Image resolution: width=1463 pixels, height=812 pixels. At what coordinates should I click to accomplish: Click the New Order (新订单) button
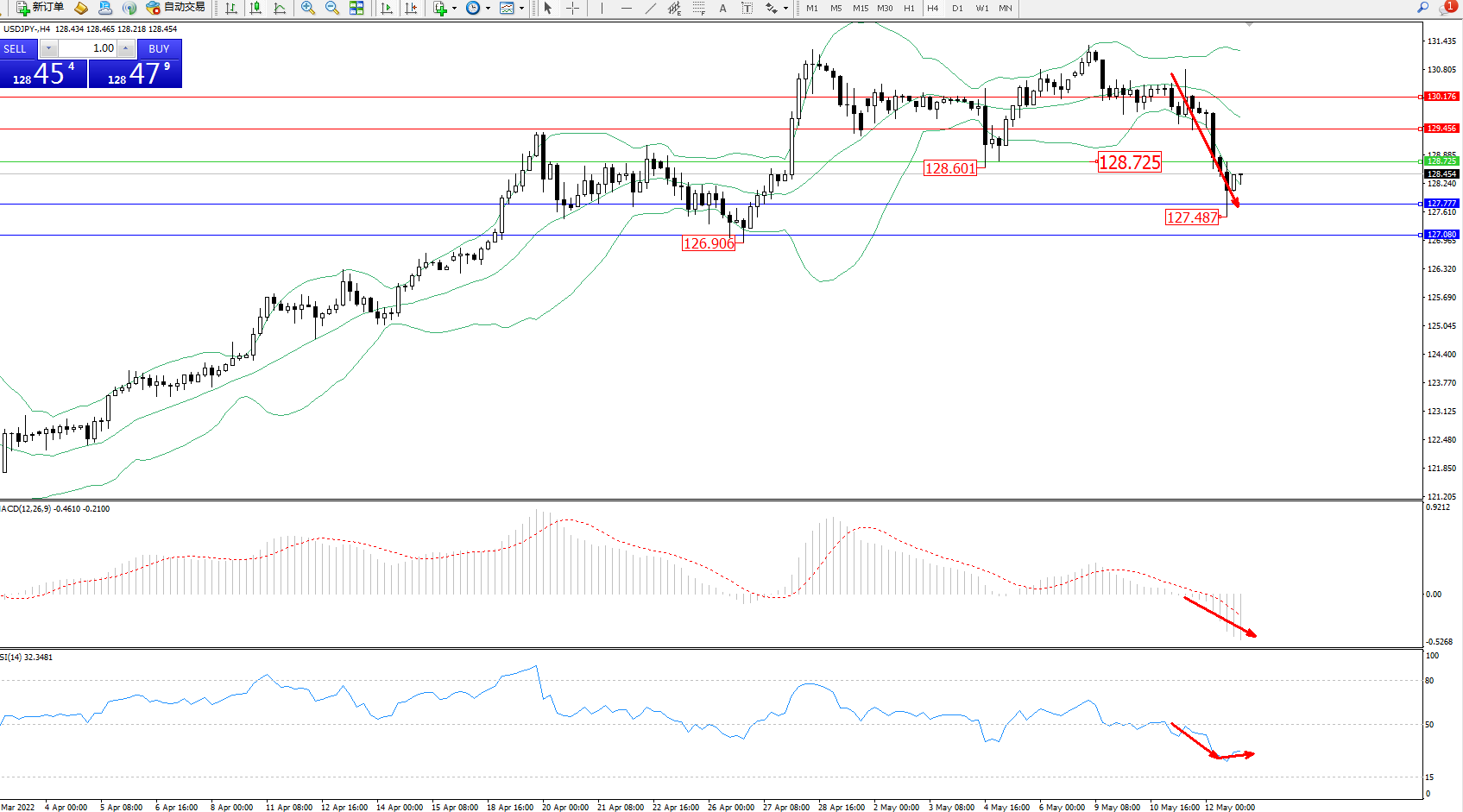(40, 8)
